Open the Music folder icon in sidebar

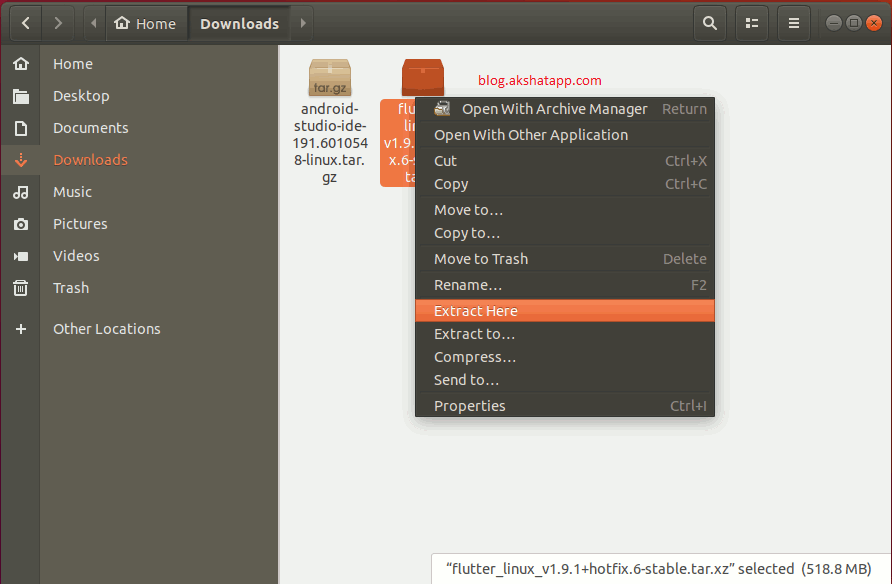click(21, 192)
